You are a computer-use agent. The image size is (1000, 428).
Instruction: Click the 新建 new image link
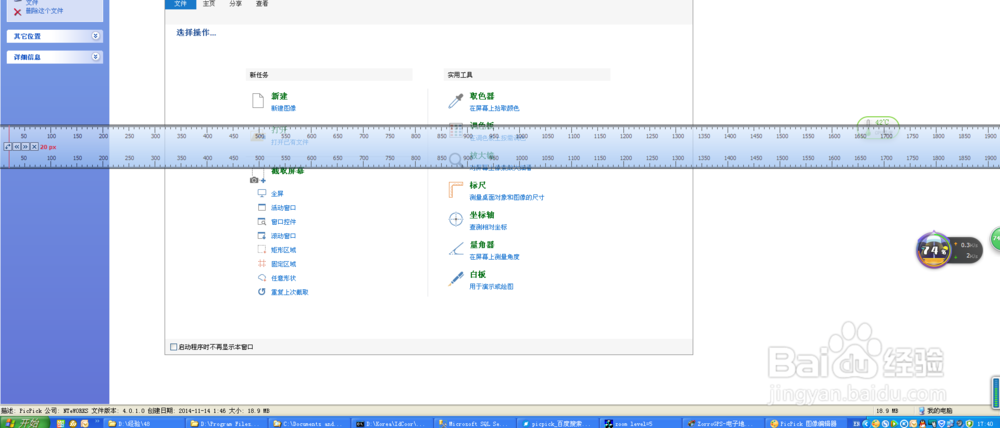pyautogui.click(x=279, y=96)
